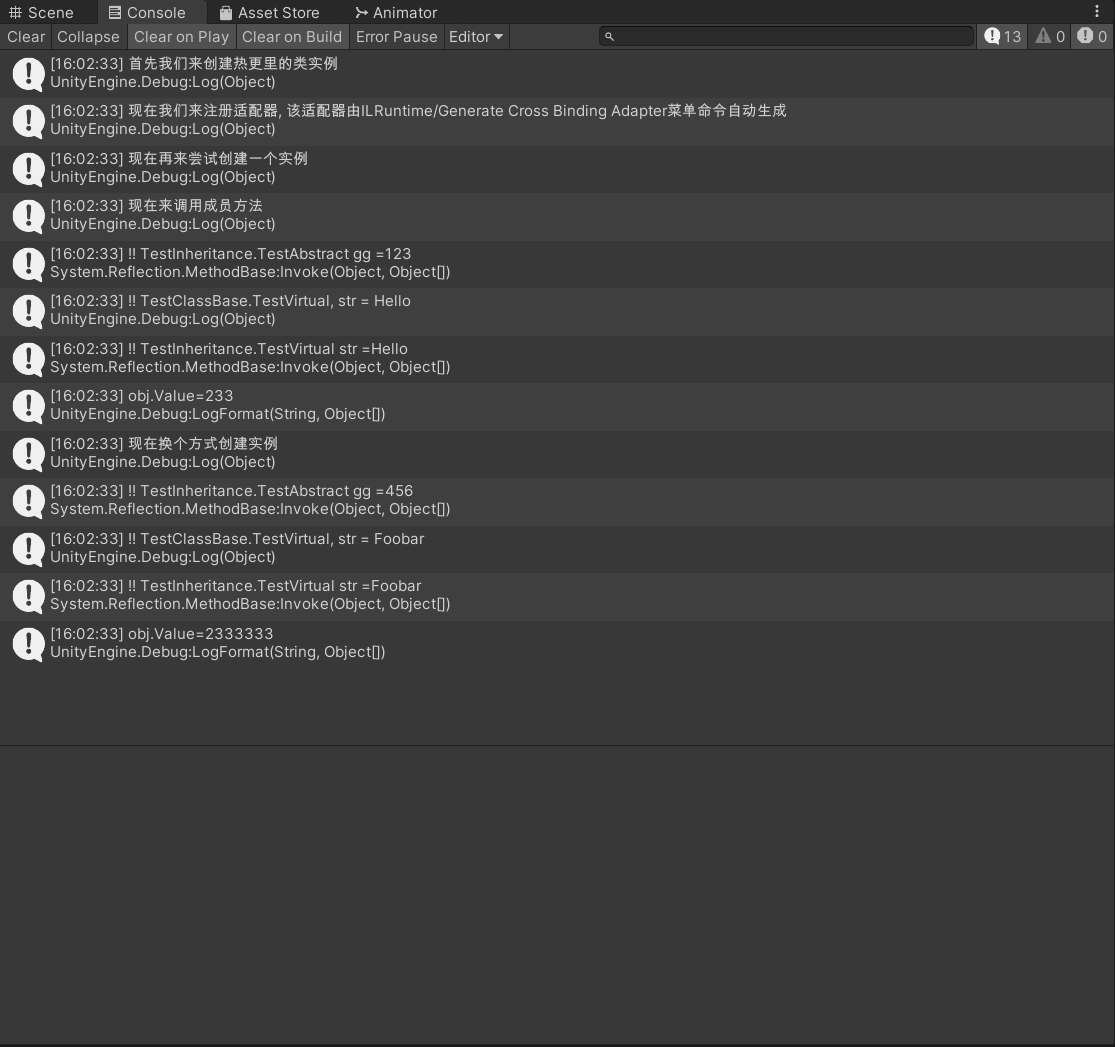This screenshot has width=1115, height=1047.
Task: Open the Editor dropdown
Action: tap(476, 37)
